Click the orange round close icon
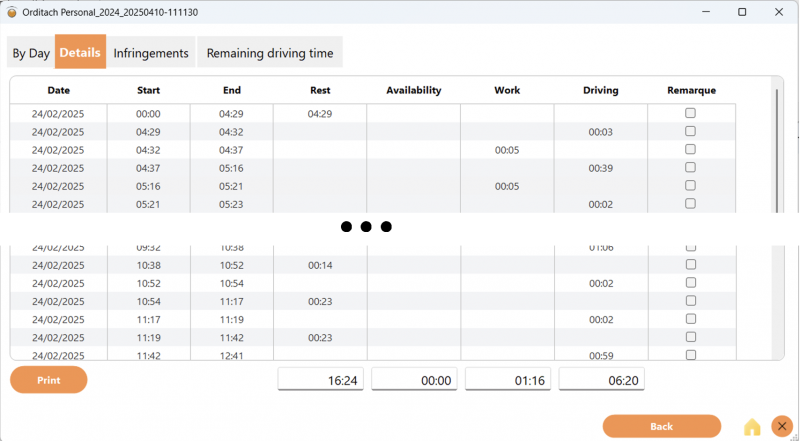Screen dimensions: 800x441 pyautogui.click(x=782, y=426)
